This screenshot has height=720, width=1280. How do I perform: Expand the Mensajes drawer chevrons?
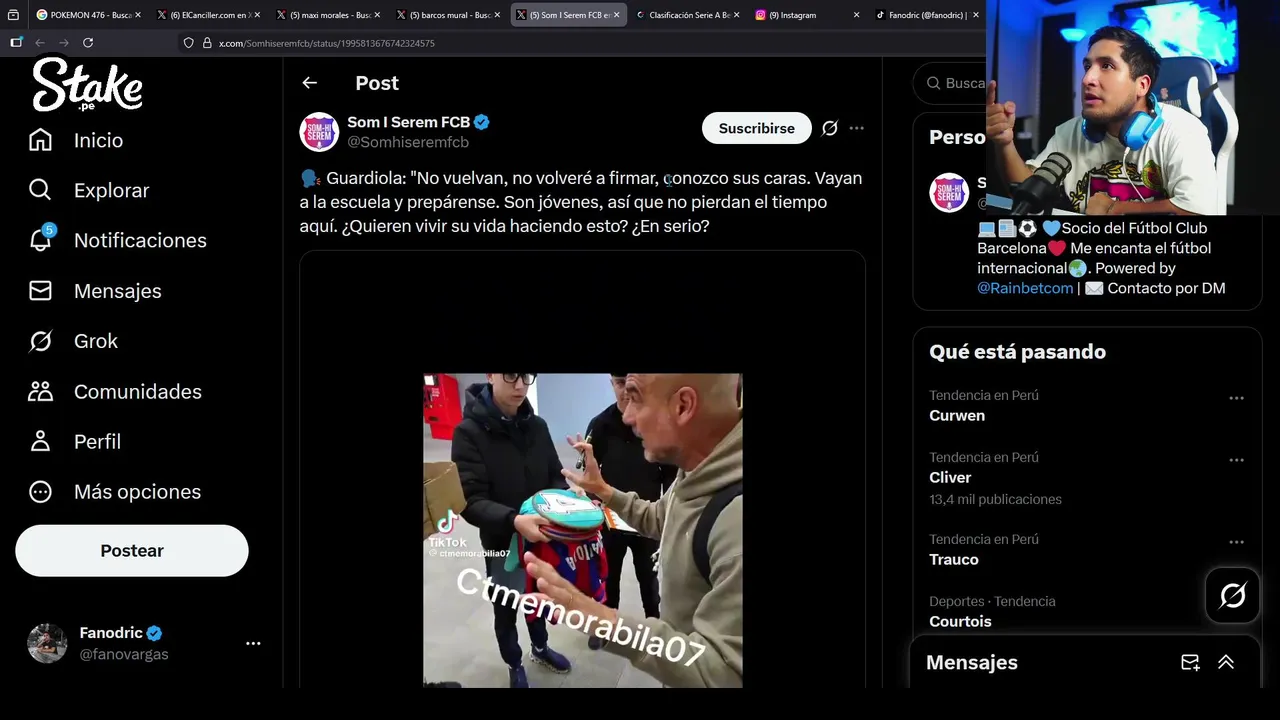[1226, 662]
